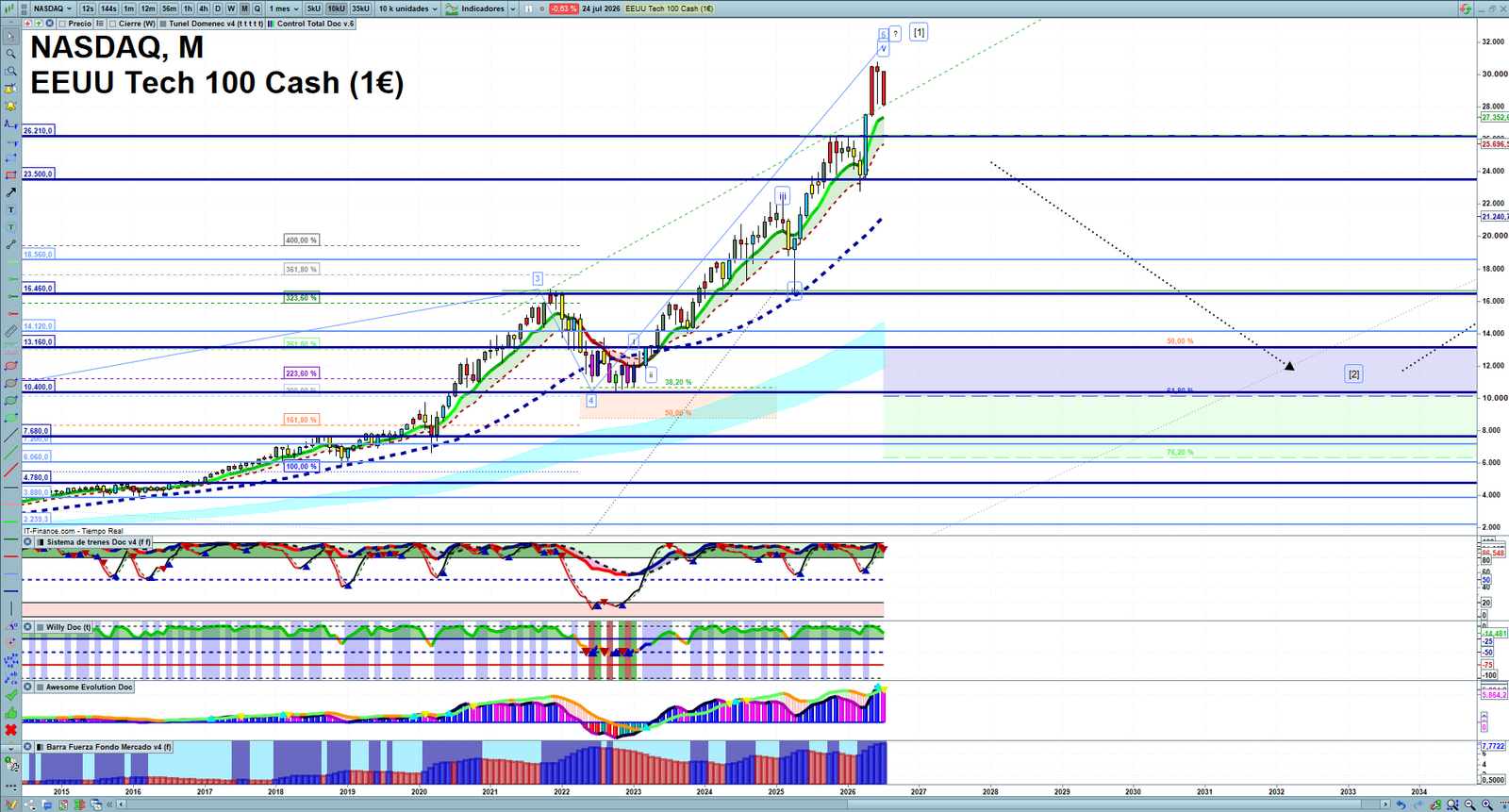Switch to the 12s timeframe
This screenshot has width=1509, height=812.
(88, 8)
